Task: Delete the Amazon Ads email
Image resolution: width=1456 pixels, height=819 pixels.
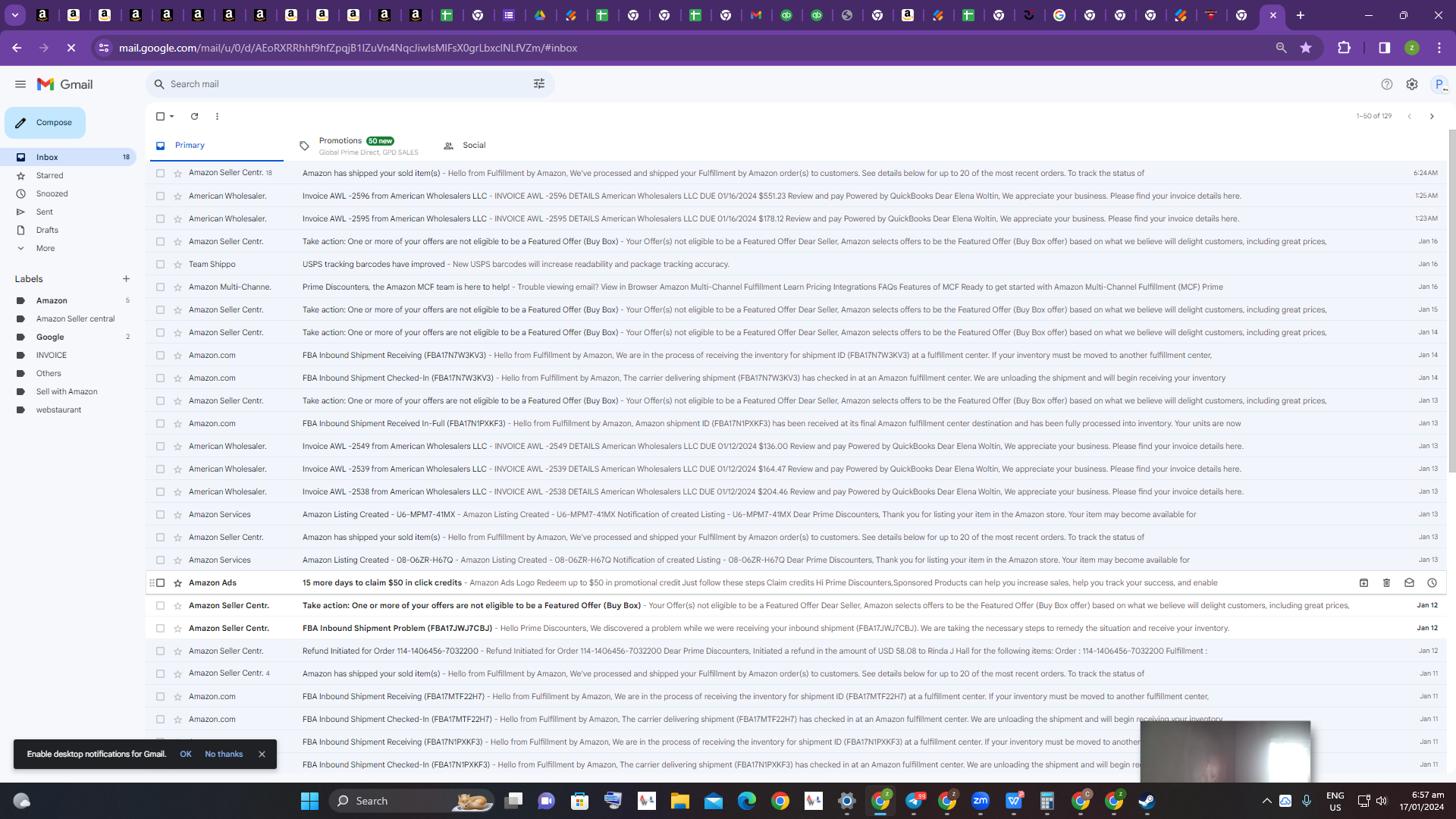Action: (x=1386, y=582)
